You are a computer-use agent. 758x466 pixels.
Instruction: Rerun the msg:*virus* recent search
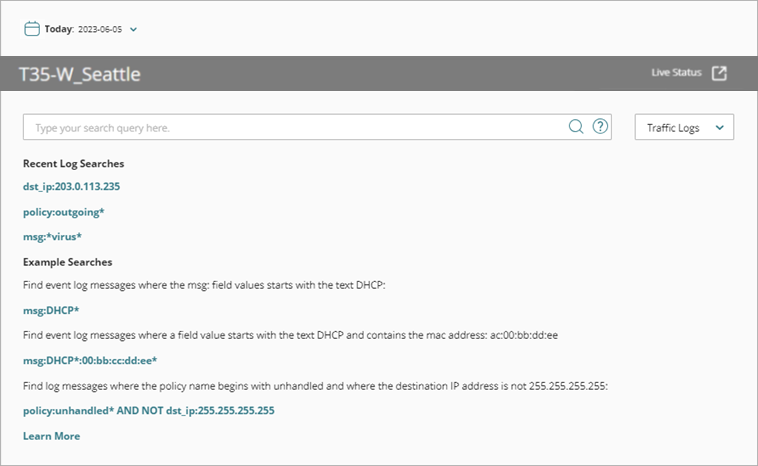(x=52, y=237)
